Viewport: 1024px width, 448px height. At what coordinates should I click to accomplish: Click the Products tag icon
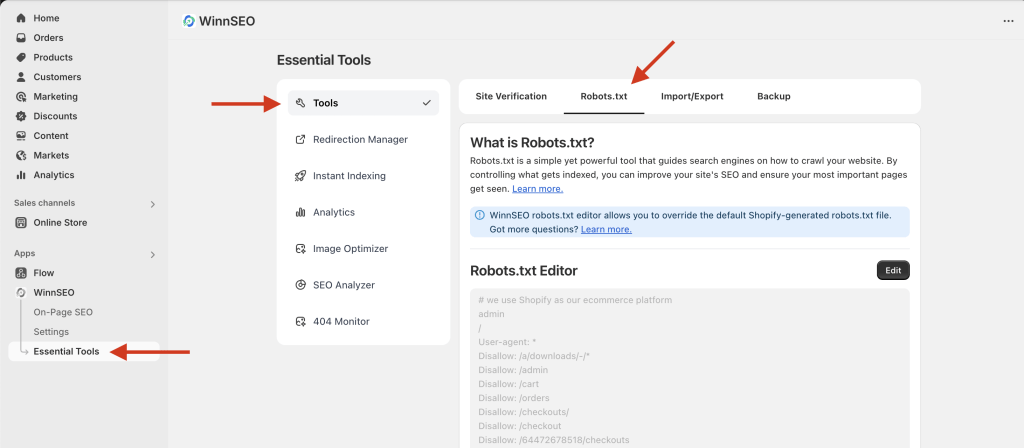tap(21, 57)
